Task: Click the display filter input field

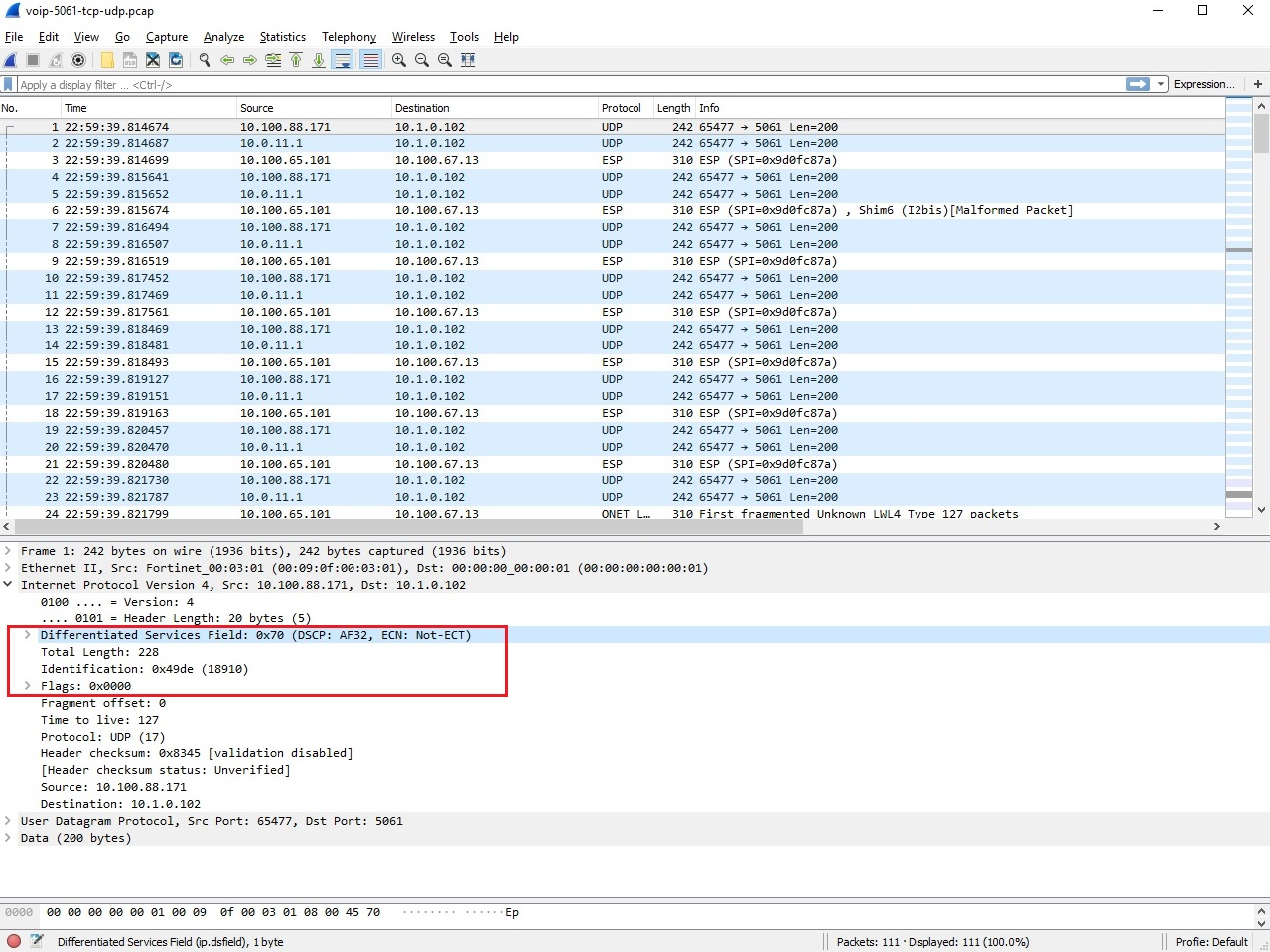Action: 496,84
